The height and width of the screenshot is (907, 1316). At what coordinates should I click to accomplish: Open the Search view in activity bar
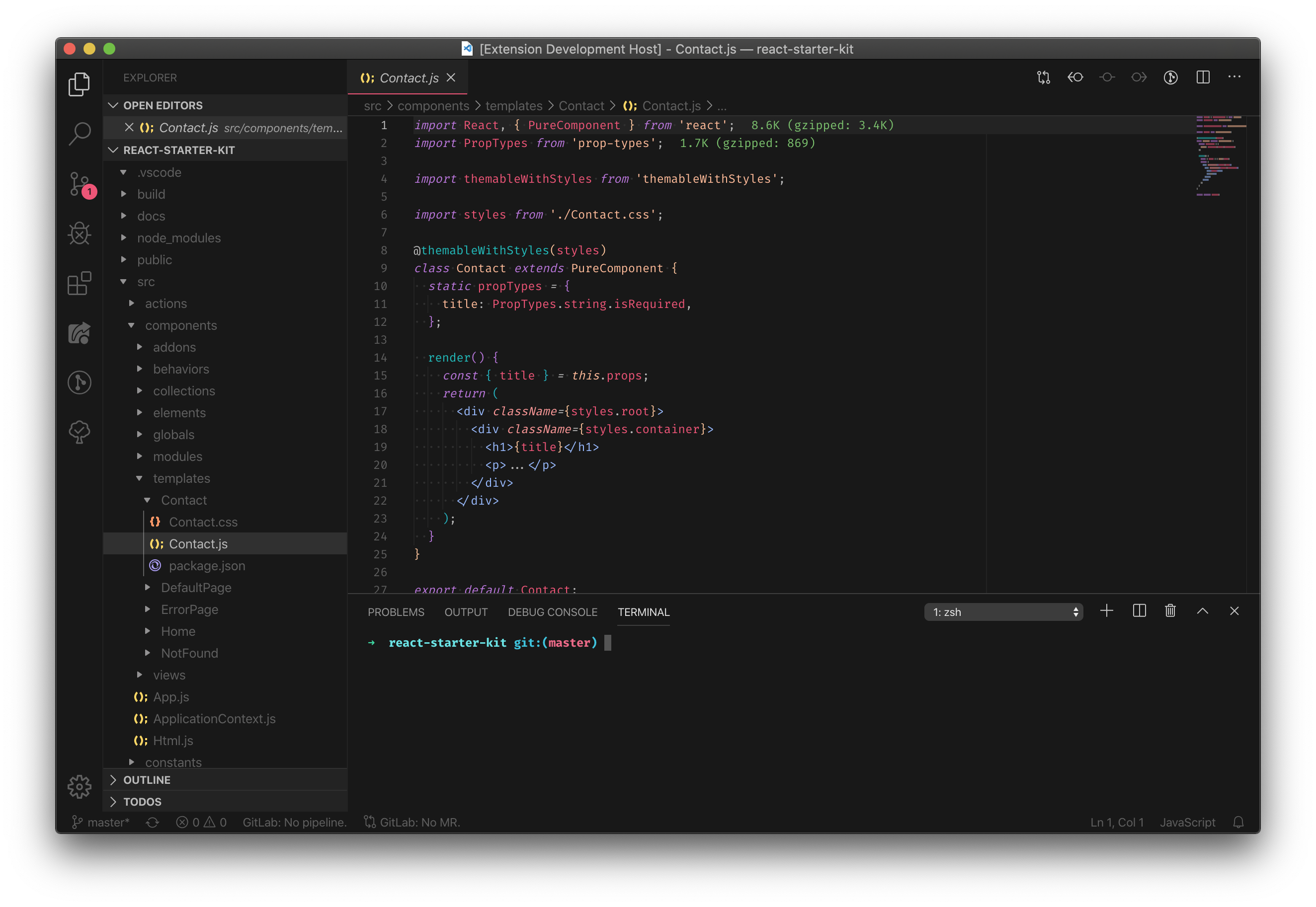79,134
